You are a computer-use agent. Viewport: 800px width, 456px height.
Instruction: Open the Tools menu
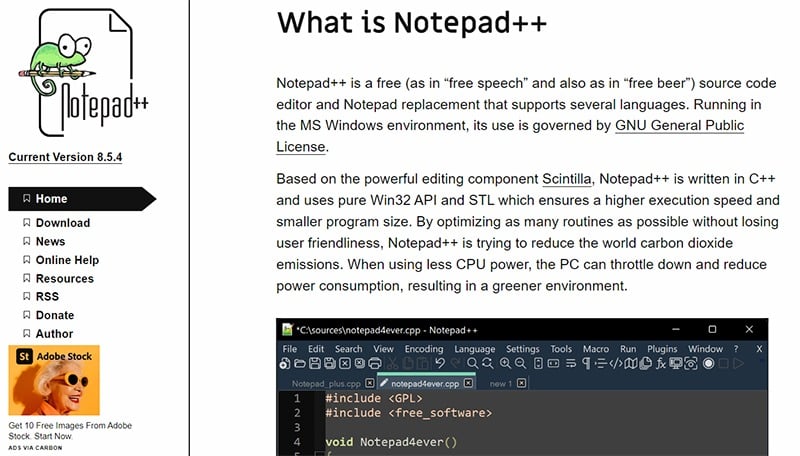tap(561, 349)
